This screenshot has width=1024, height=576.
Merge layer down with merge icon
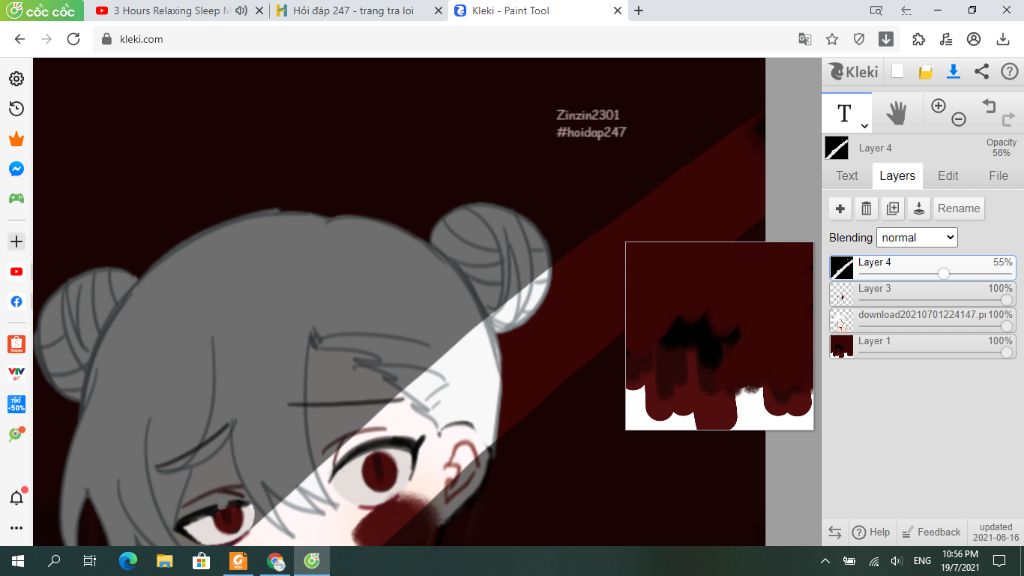coord(919,208)
